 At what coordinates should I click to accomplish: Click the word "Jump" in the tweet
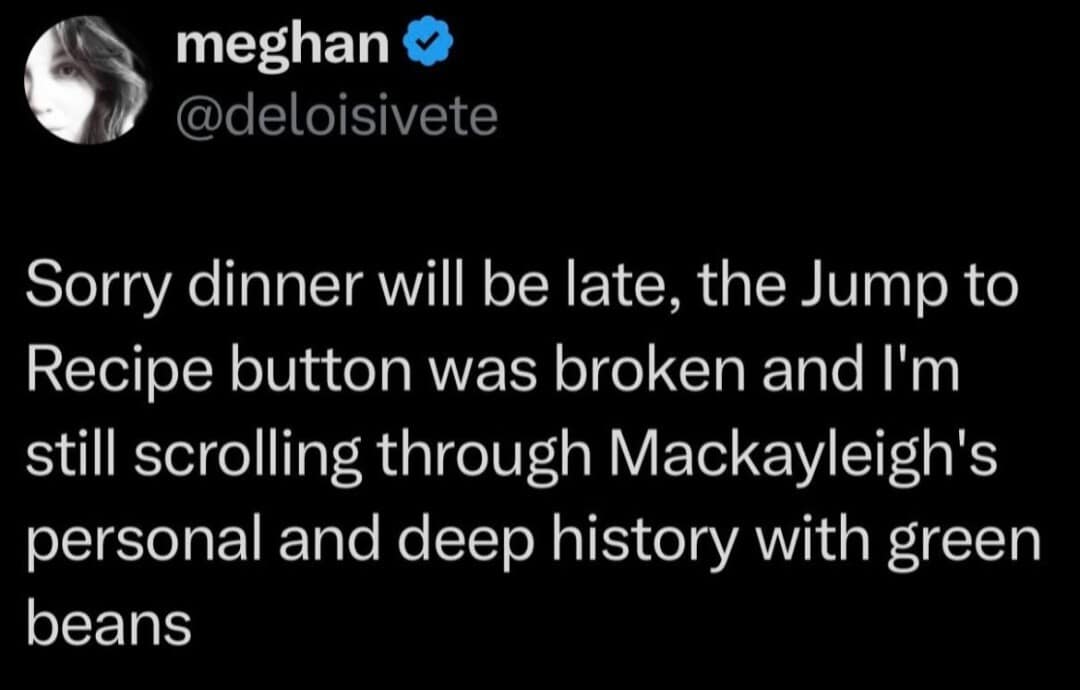coord(880,289)
